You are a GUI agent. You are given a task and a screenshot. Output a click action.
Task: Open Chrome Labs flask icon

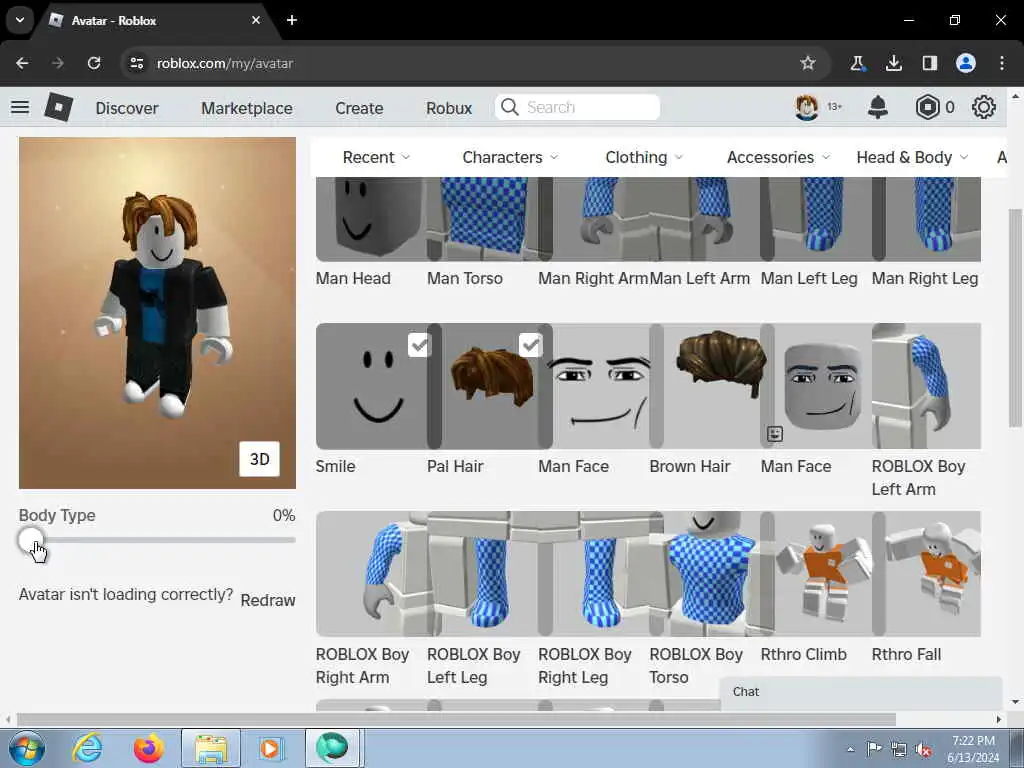point(857,63)
